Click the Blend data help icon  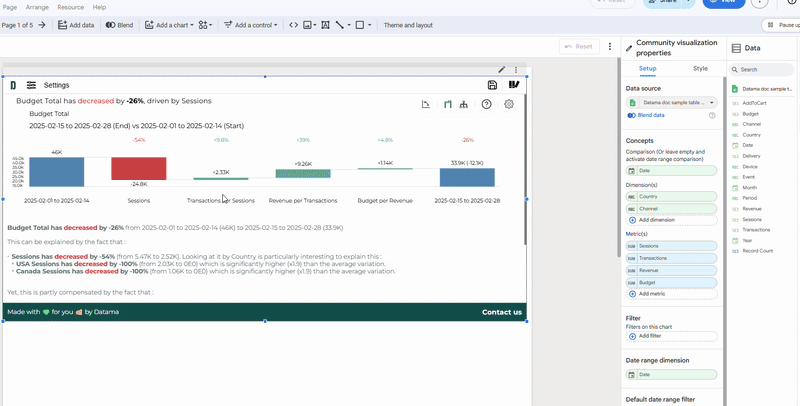point(712,116)
